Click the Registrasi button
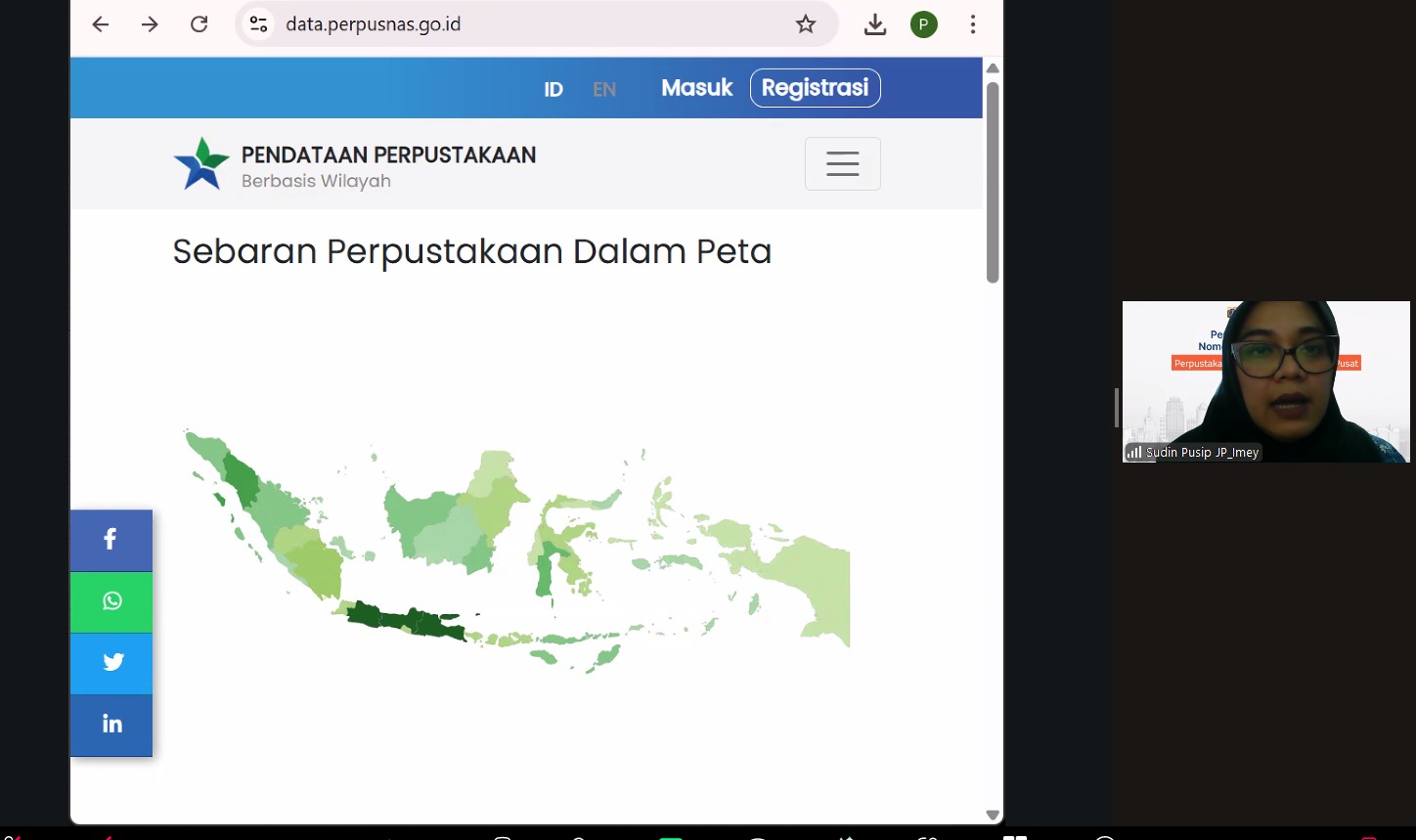Viewport: 1416px width, 840px height. tap(815, 87)
